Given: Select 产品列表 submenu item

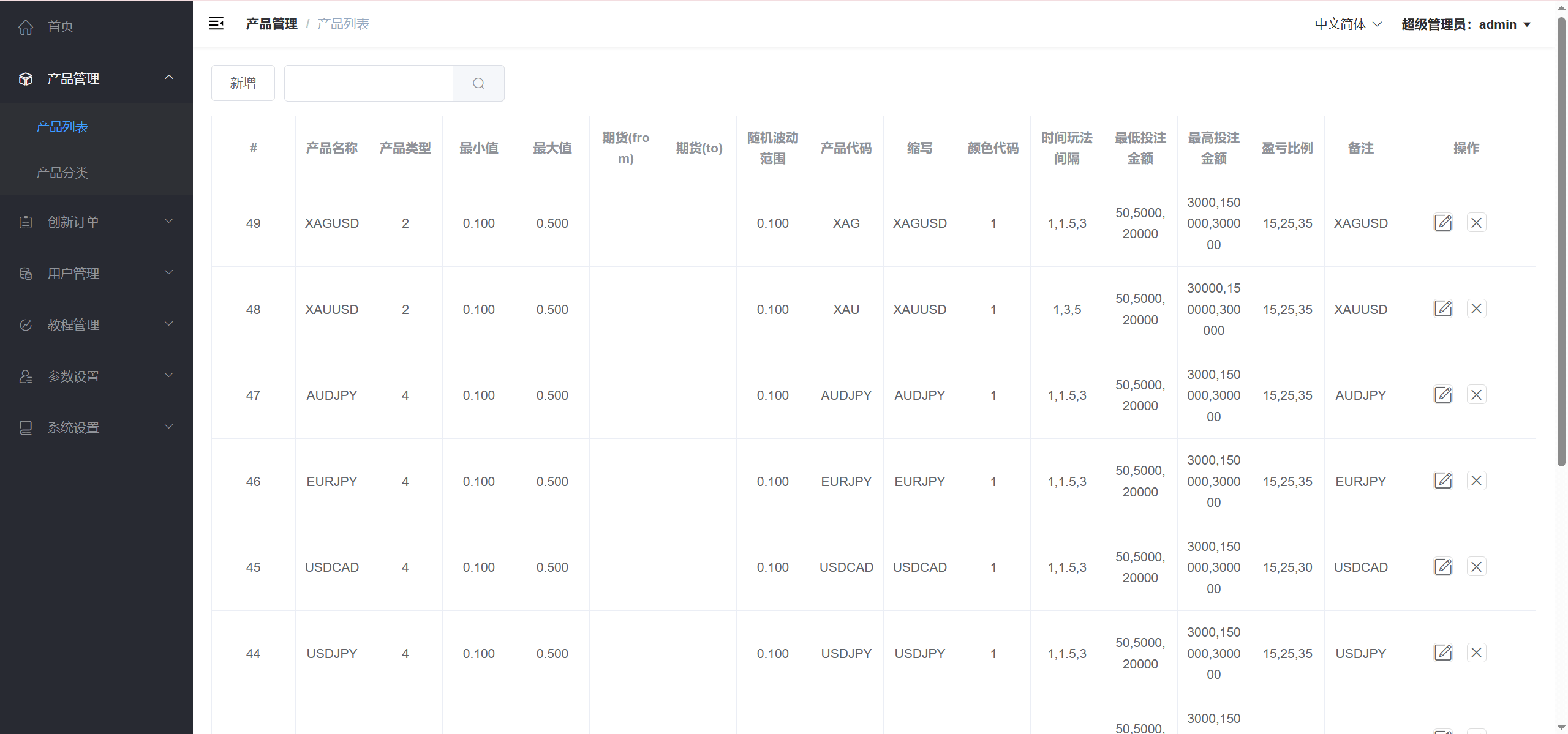Looking at the screenshot, I should coord(62,127).
